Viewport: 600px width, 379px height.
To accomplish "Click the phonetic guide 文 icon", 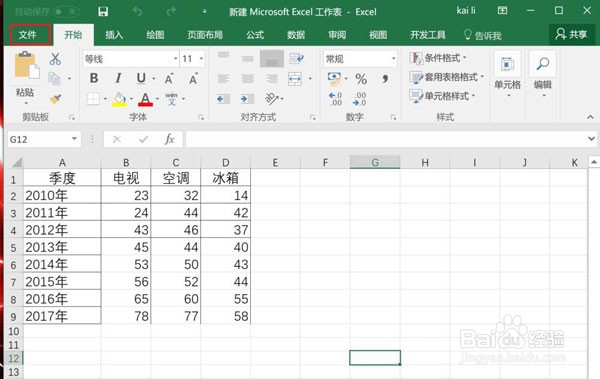I will pos(171,99).
